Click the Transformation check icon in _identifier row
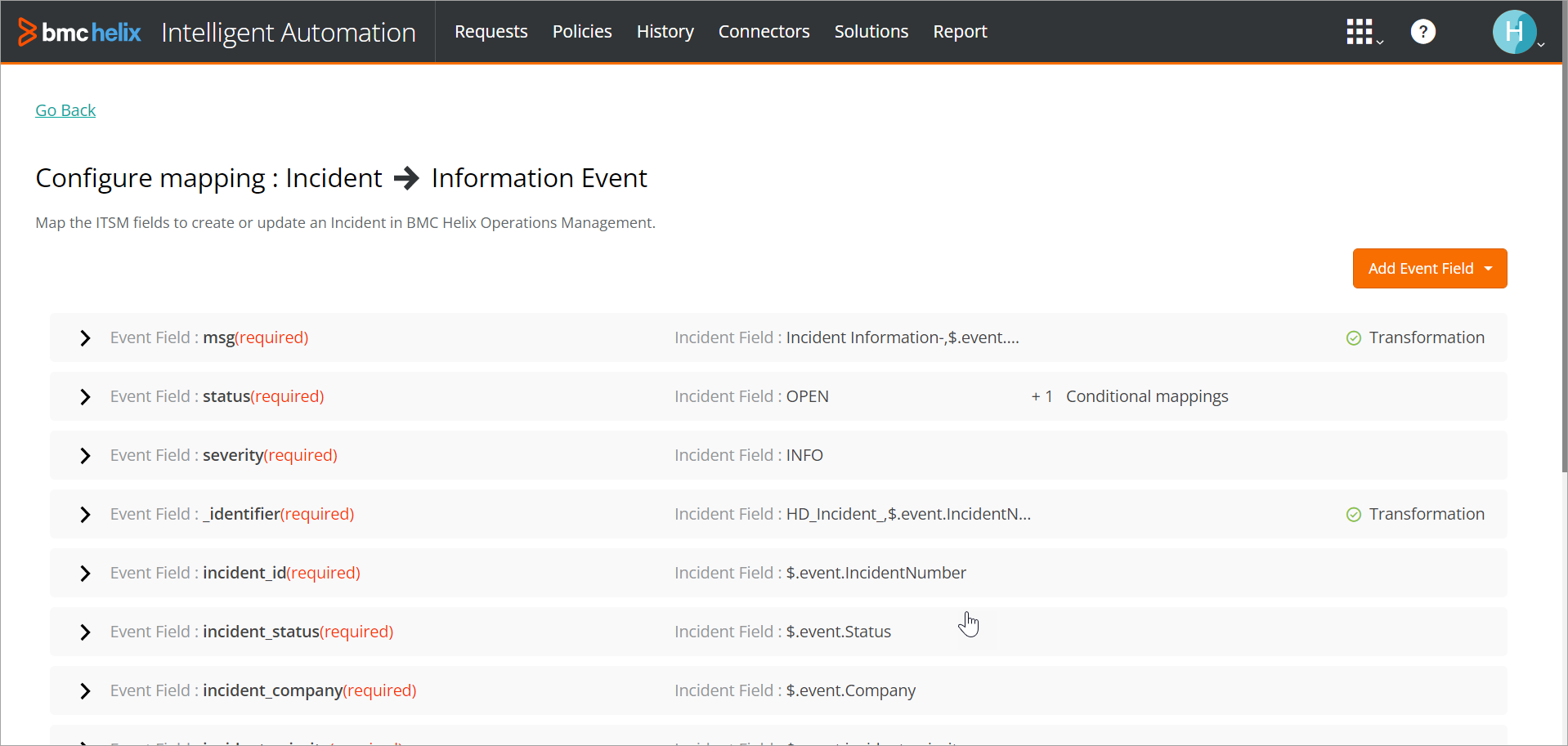The height and width of the screenshot is (746, 1568). (x=1354, y=515)
